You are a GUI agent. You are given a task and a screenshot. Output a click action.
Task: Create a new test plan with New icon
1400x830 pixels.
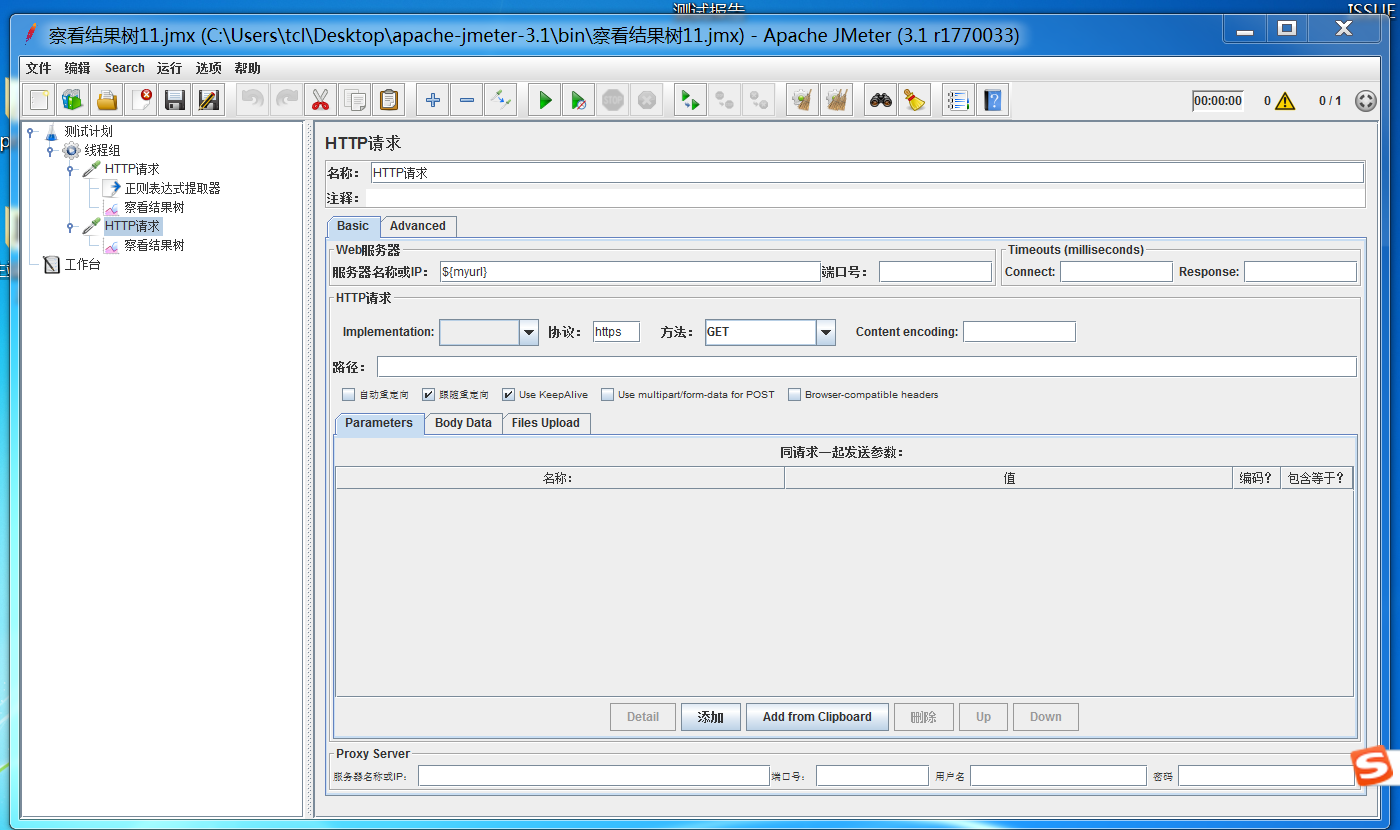[x=40, y=100]
